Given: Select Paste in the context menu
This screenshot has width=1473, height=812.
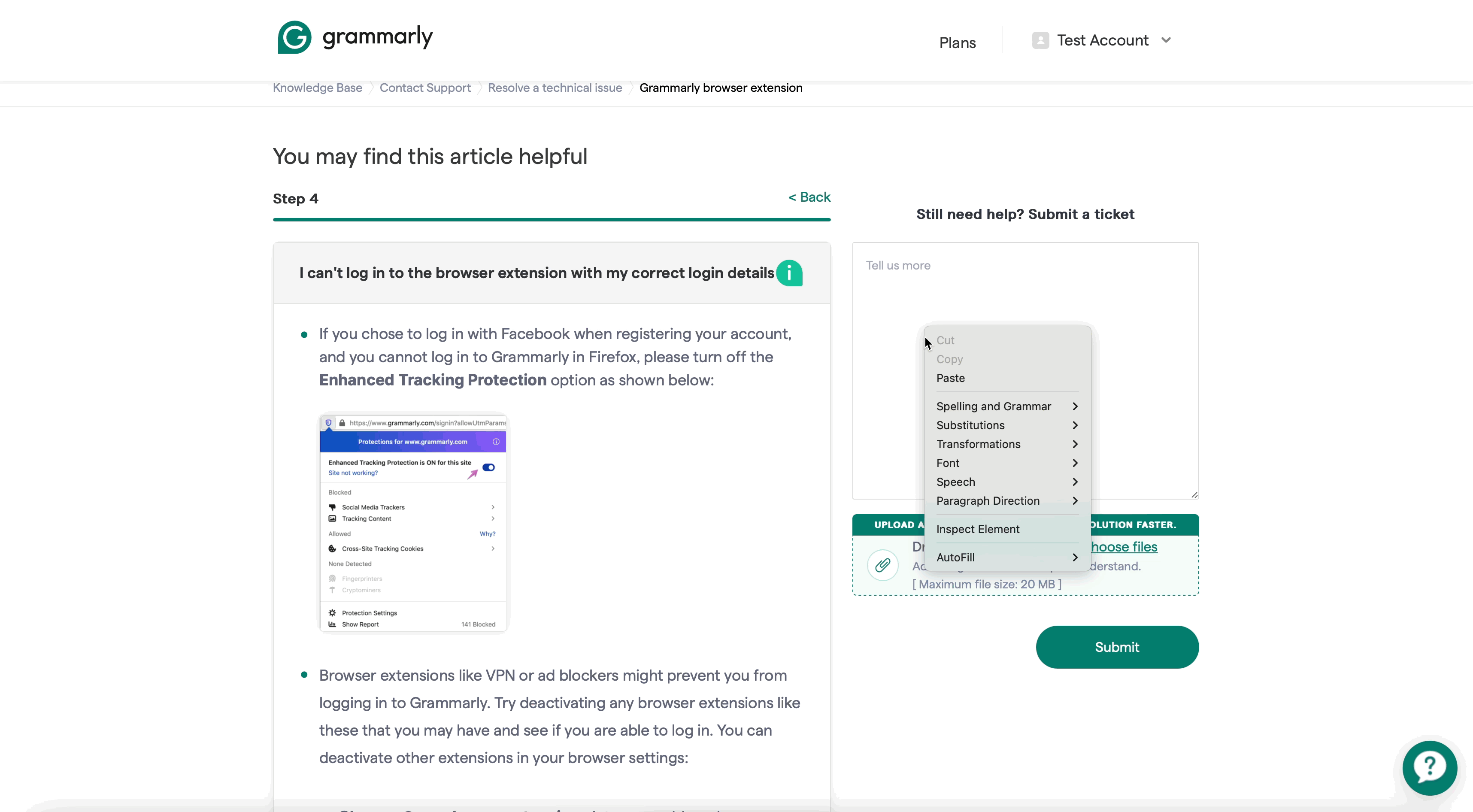Looking at the screenshot, I should (x=1007, y=378).
